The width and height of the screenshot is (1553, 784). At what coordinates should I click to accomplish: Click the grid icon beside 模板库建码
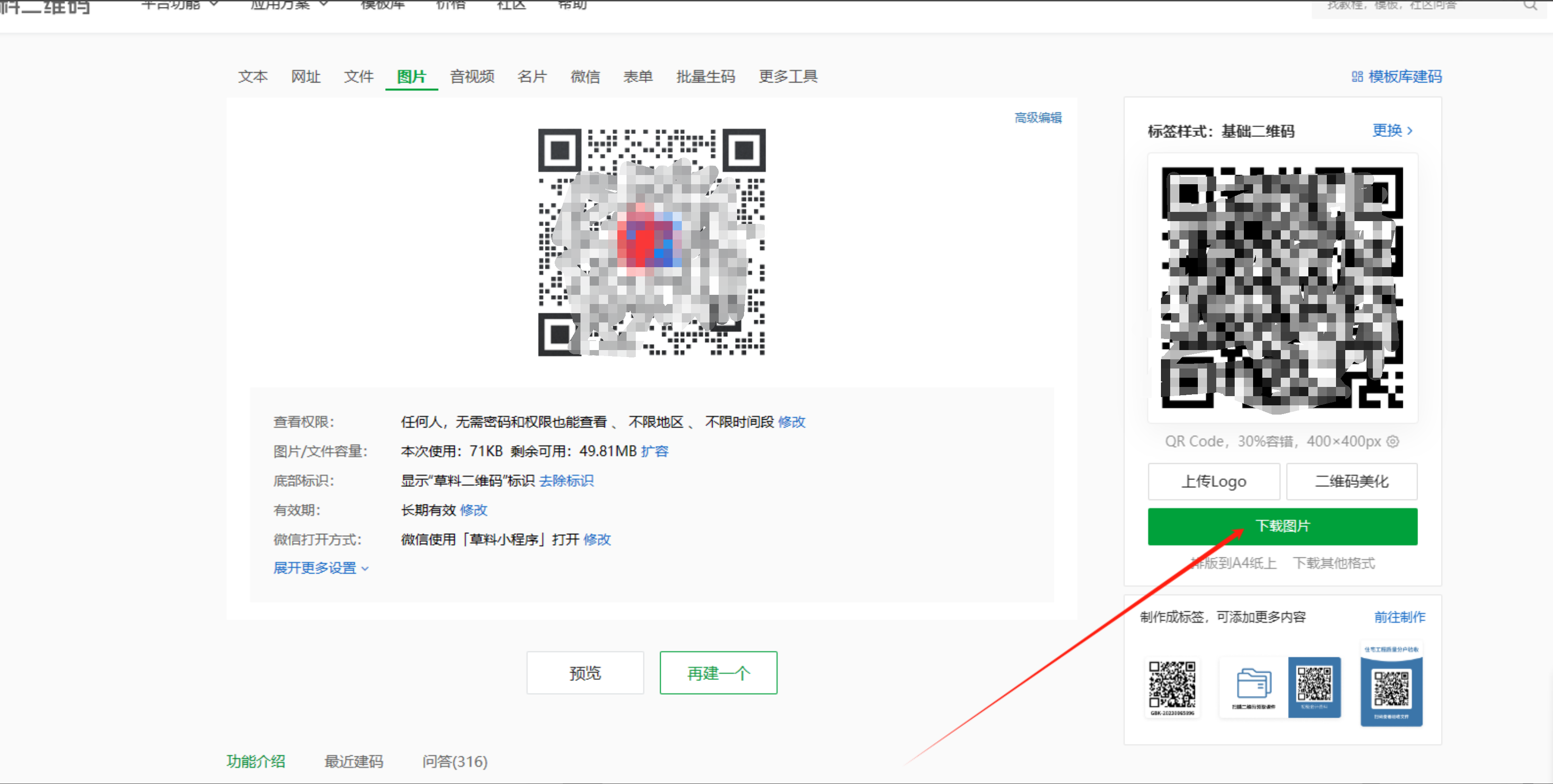(1357, 76)
